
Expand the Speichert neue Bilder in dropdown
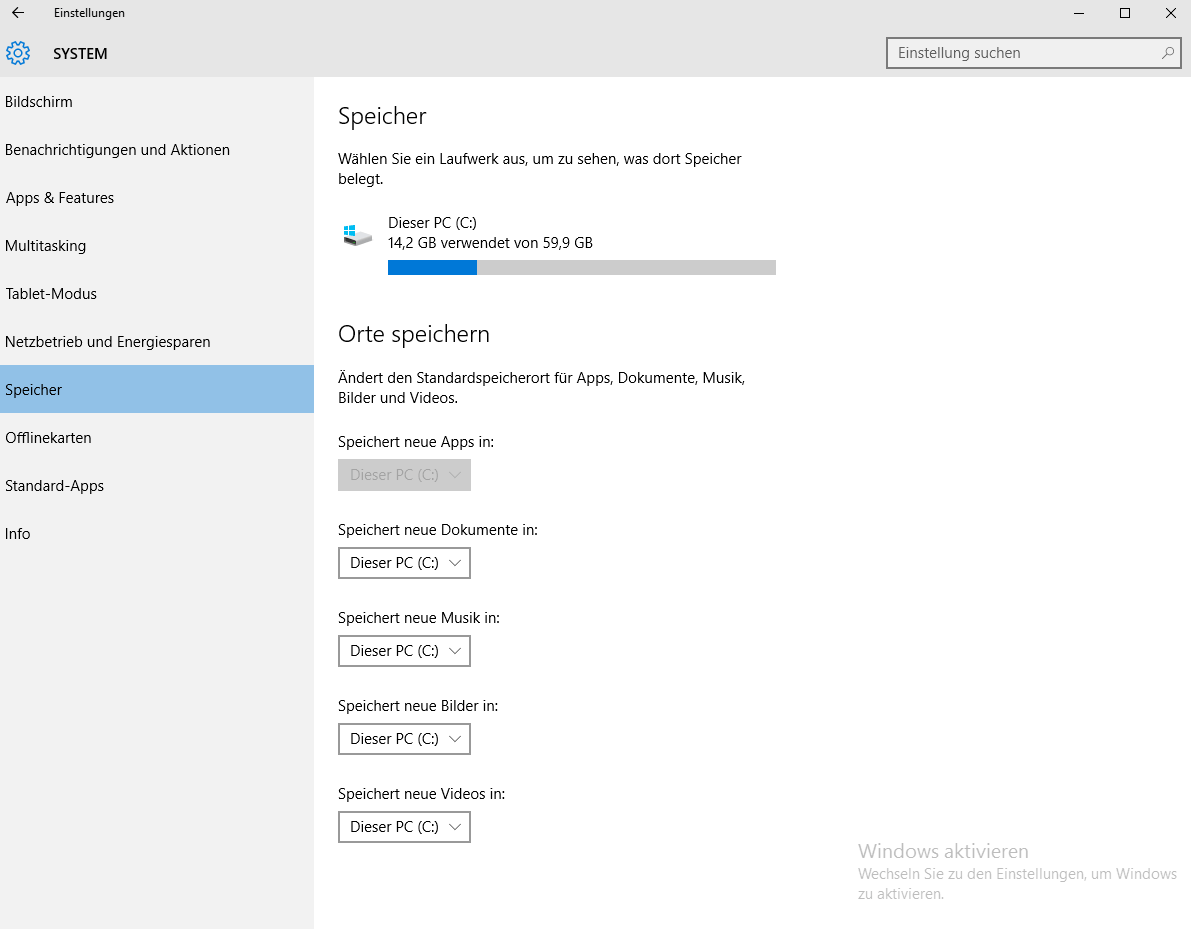click(404, 739)
